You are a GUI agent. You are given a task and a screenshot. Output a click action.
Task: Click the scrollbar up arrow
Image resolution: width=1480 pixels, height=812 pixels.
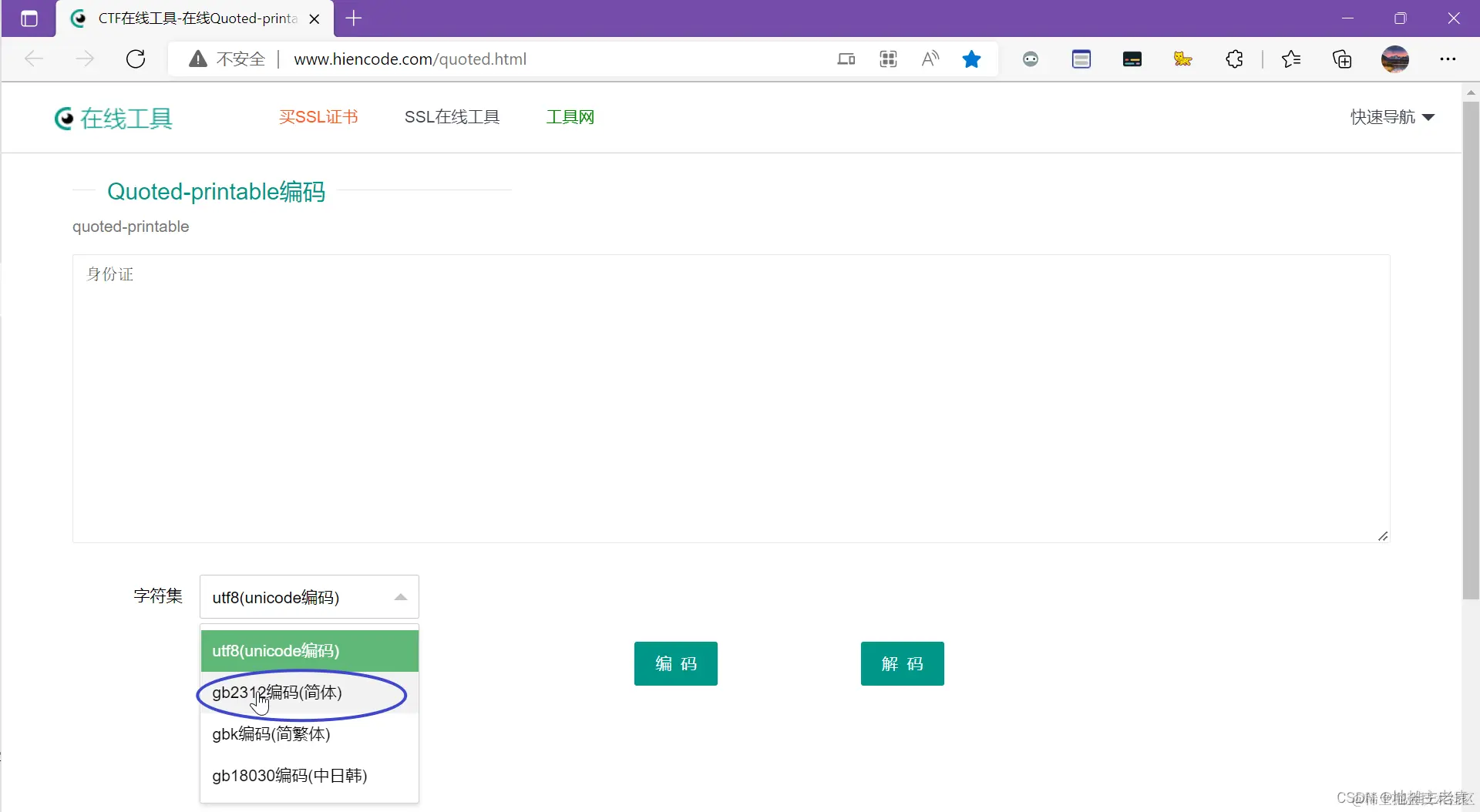1471,92
